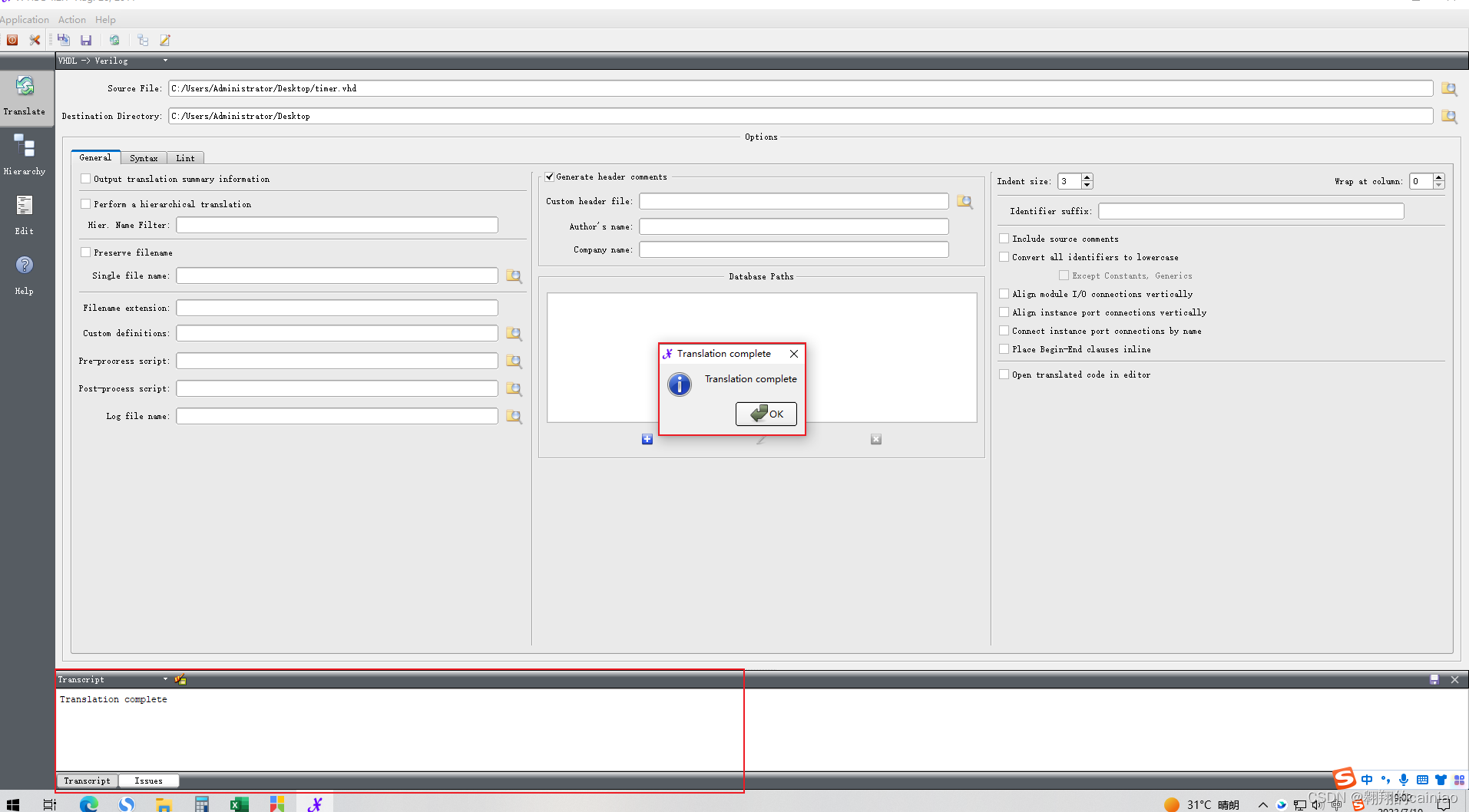The height and width of the screenshot is (812, 1469).
Task: Enable Open translated code in editor
Action: click(1004, 375)
